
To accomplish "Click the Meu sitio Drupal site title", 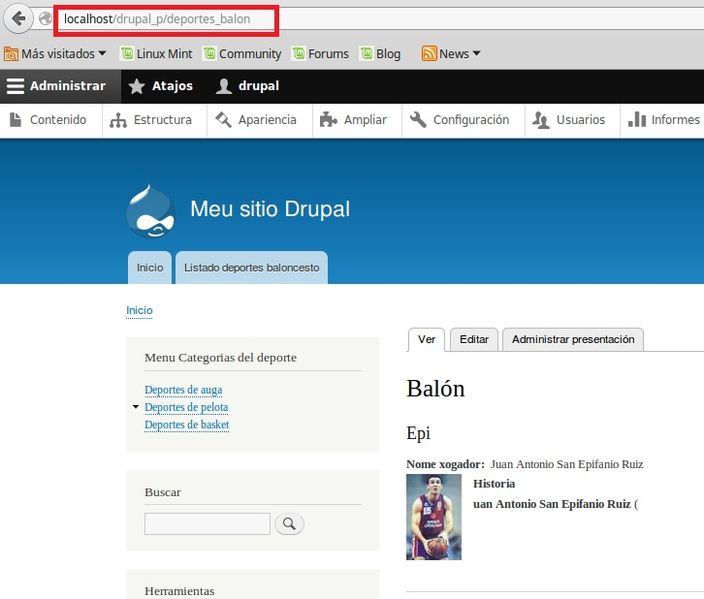I will (270, 209).
